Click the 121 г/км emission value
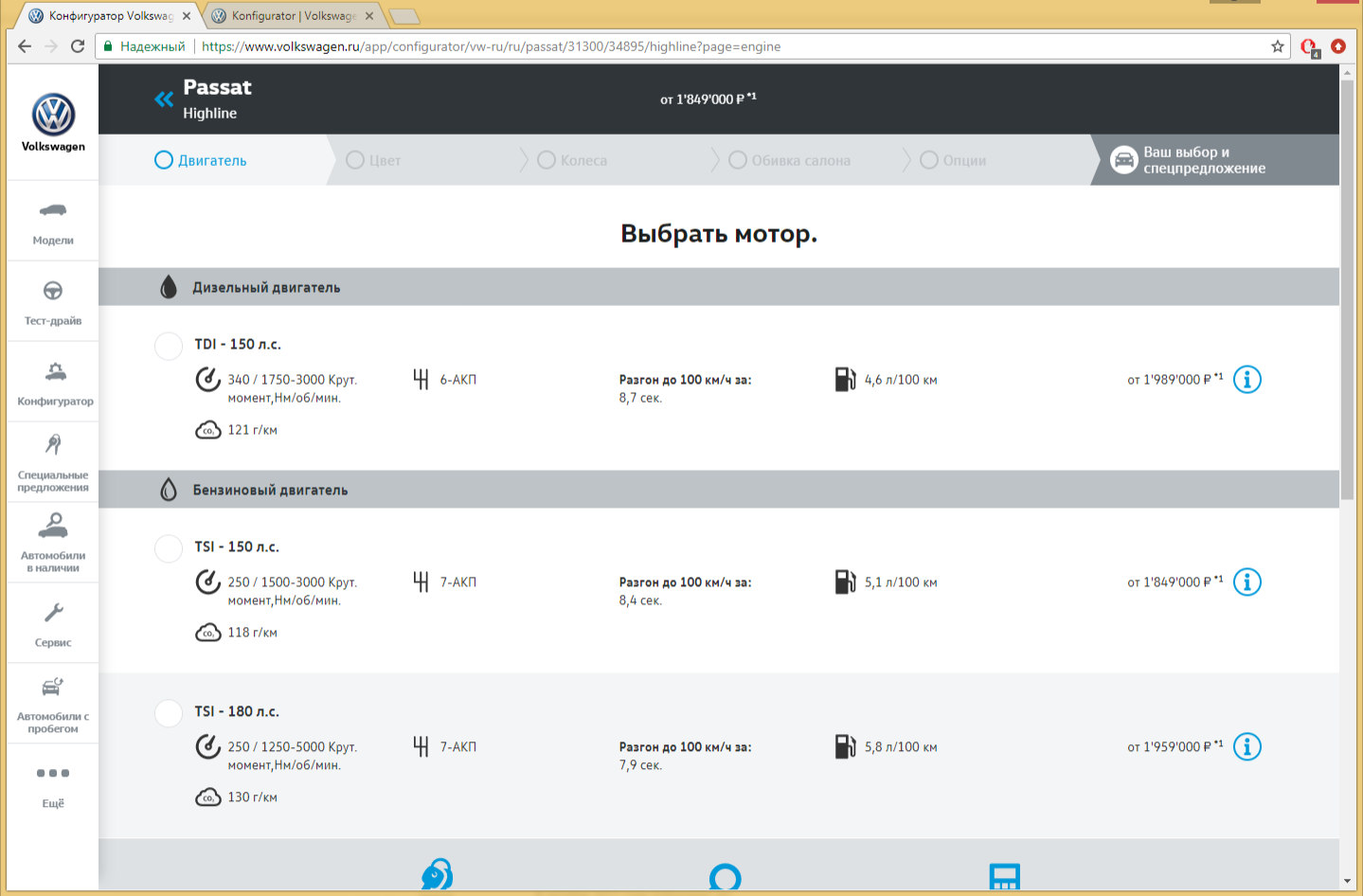The image size is (1363, 896). (x=252, y=430)
